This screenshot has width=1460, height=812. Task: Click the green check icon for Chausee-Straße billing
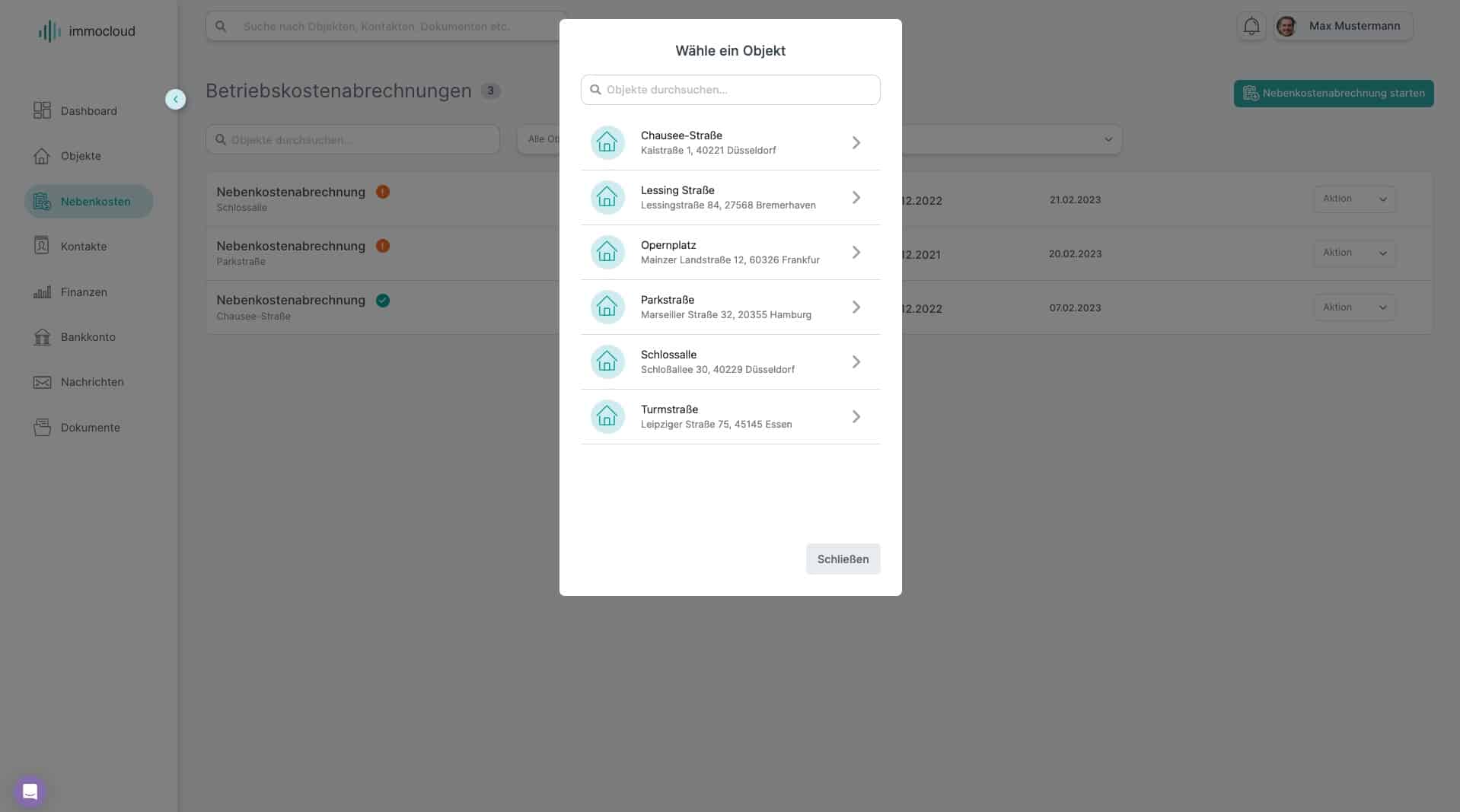(x=383, y=301)
